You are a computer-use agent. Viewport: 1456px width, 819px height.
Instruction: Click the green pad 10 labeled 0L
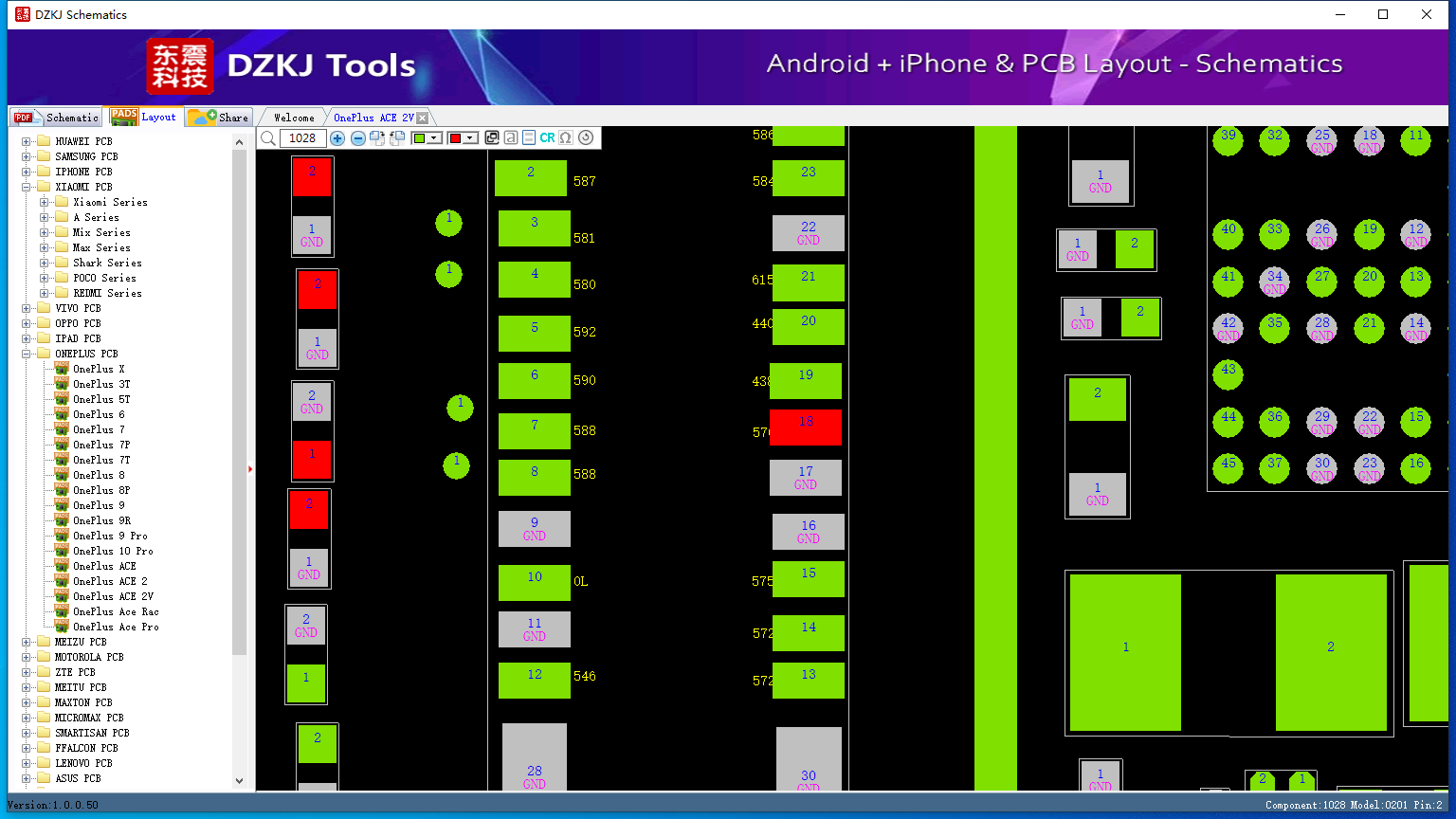535,582
